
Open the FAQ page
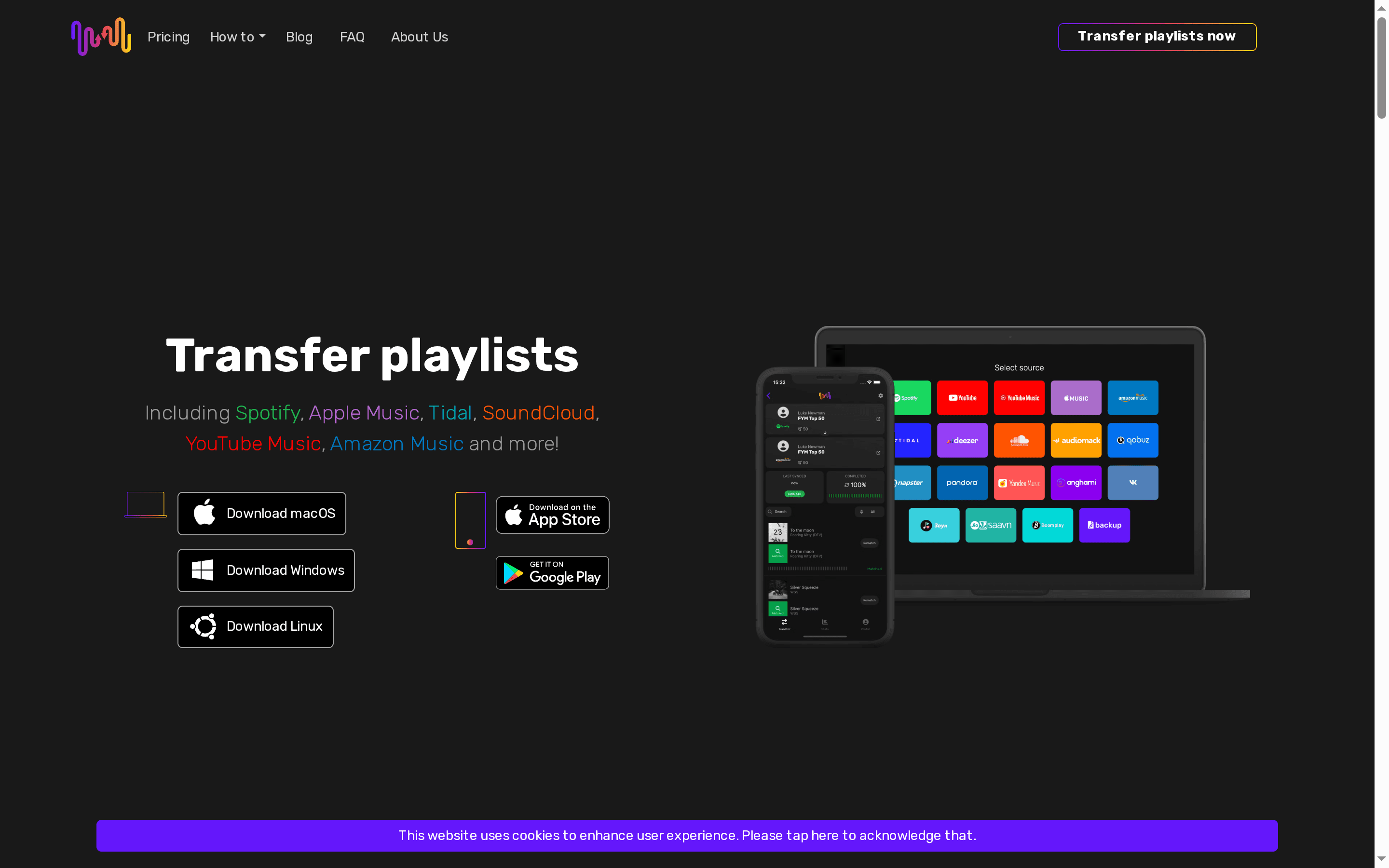click(x=352, y=37)
